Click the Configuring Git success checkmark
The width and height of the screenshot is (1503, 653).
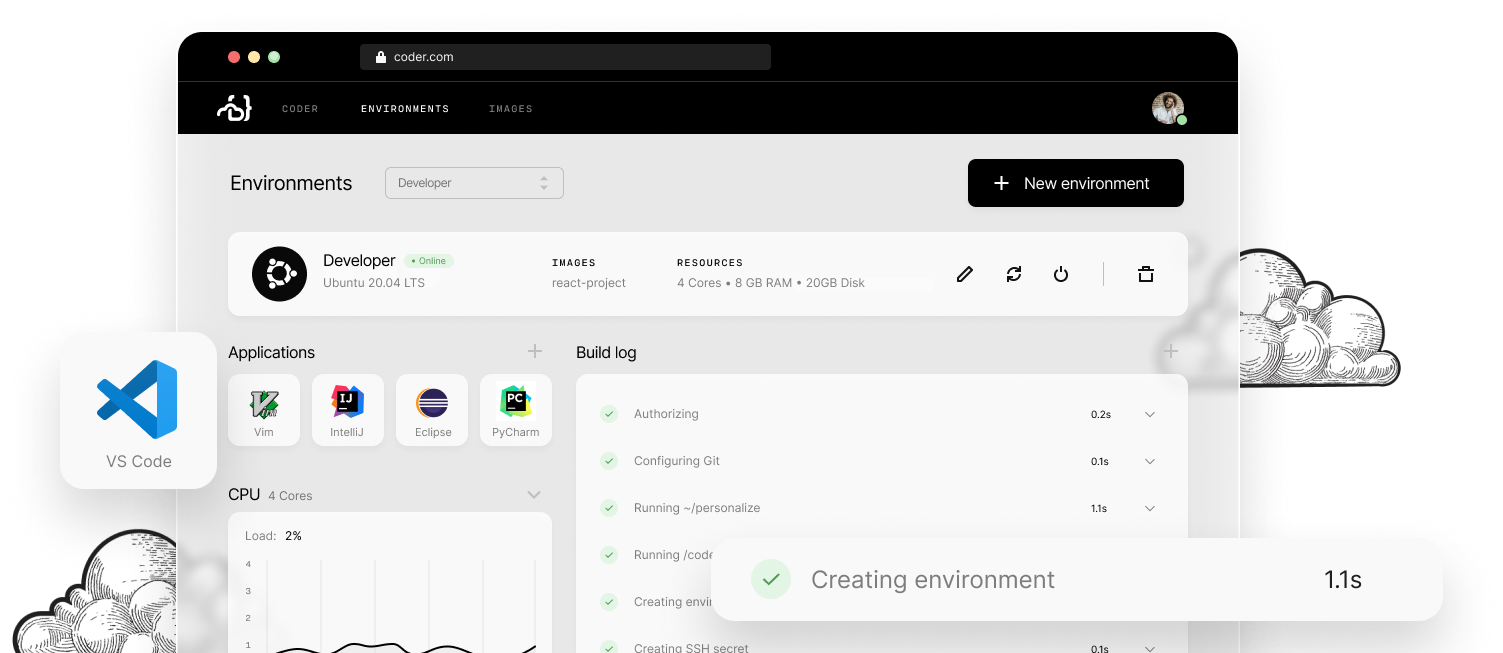(x=609, y=461)
